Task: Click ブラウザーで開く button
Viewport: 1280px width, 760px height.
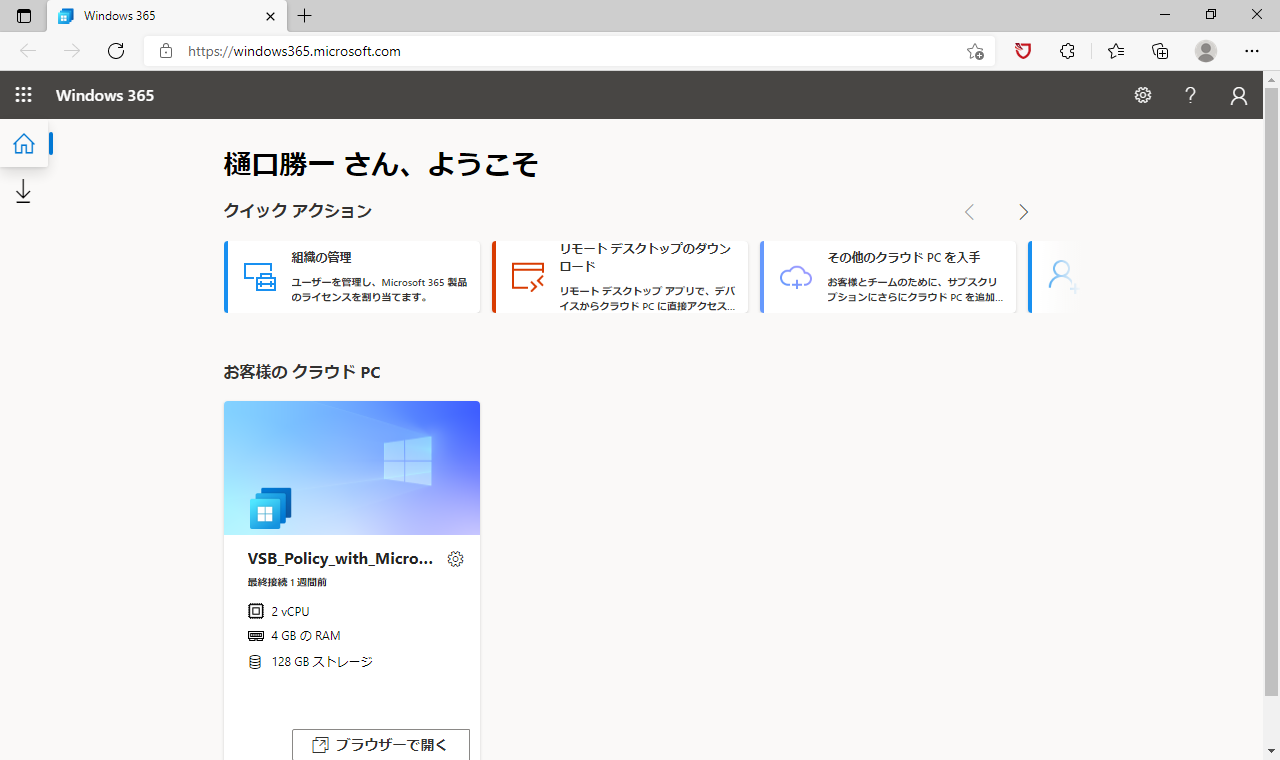Action: pyautogui.click(x=381, y=744)
